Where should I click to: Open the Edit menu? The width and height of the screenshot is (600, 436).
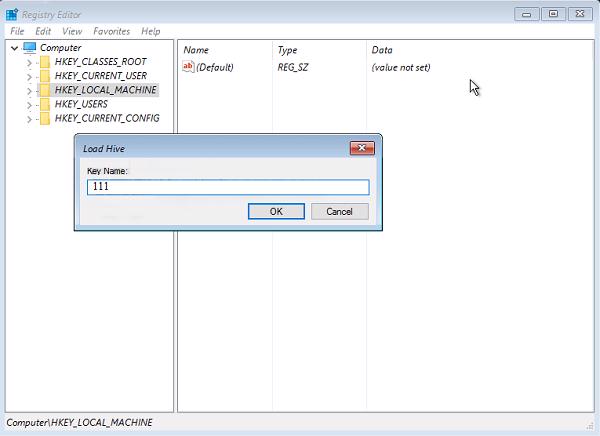[43, 32]
